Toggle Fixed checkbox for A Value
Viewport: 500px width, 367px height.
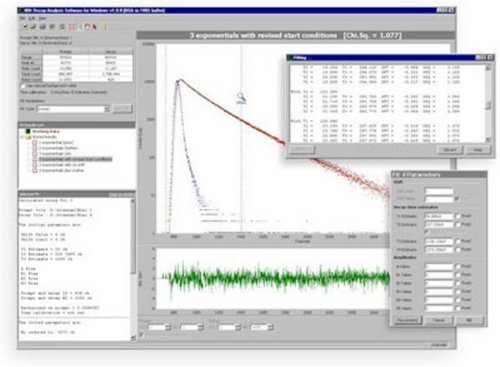[x=458, y=266]
